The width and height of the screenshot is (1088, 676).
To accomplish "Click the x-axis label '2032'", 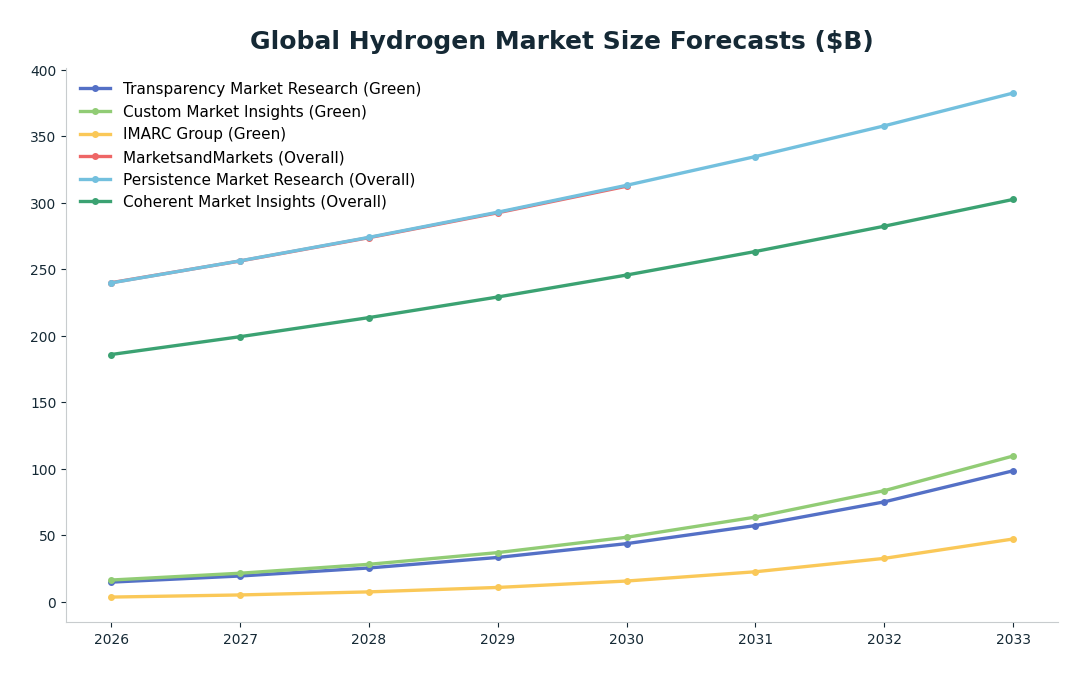I will point(884,639).
